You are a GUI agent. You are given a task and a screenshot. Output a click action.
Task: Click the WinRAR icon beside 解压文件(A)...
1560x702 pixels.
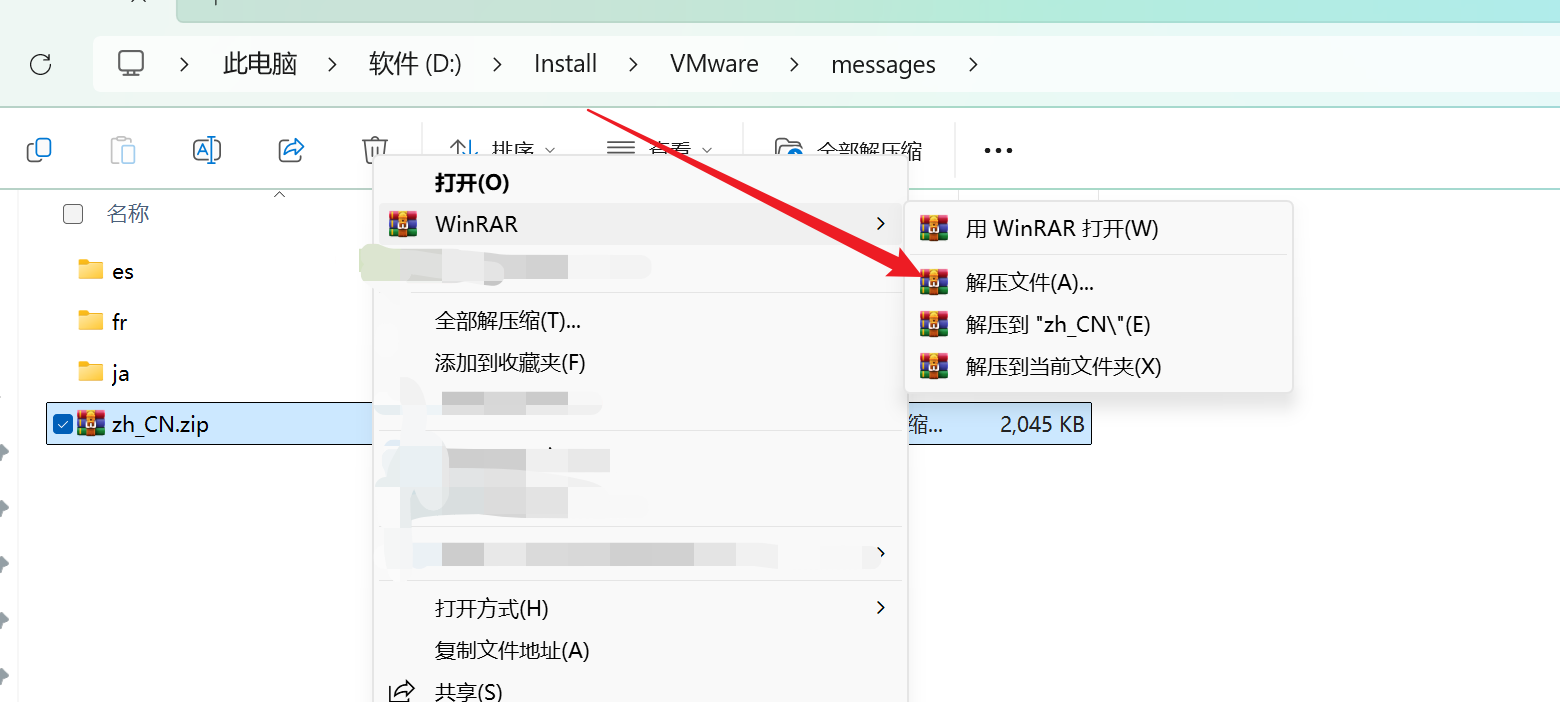[x=934, y=282]
